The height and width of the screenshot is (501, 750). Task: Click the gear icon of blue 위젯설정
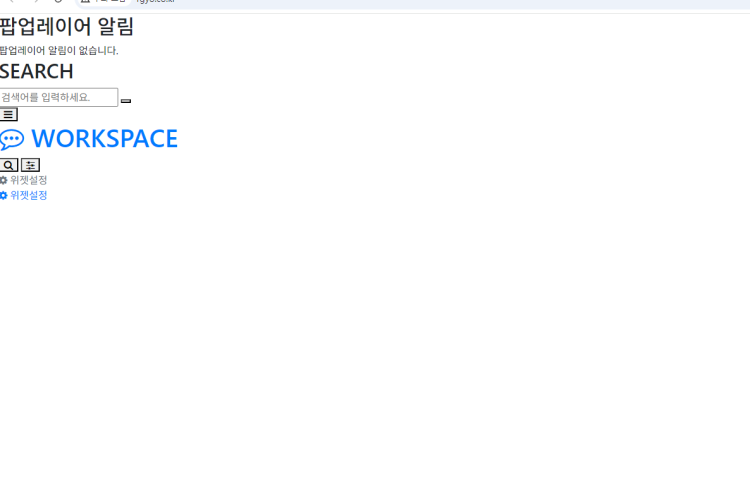[3, 195]
